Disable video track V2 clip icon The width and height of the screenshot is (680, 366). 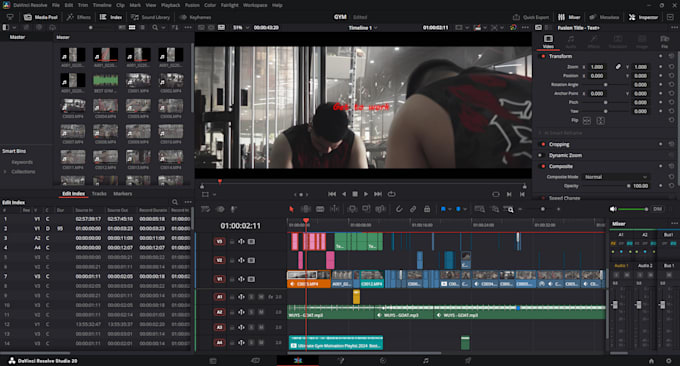tap(251, 260)
